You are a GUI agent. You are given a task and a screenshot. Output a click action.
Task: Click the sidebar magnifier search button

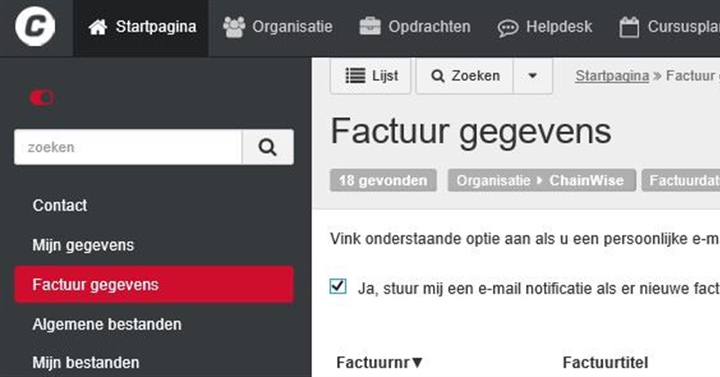(268, 147)
